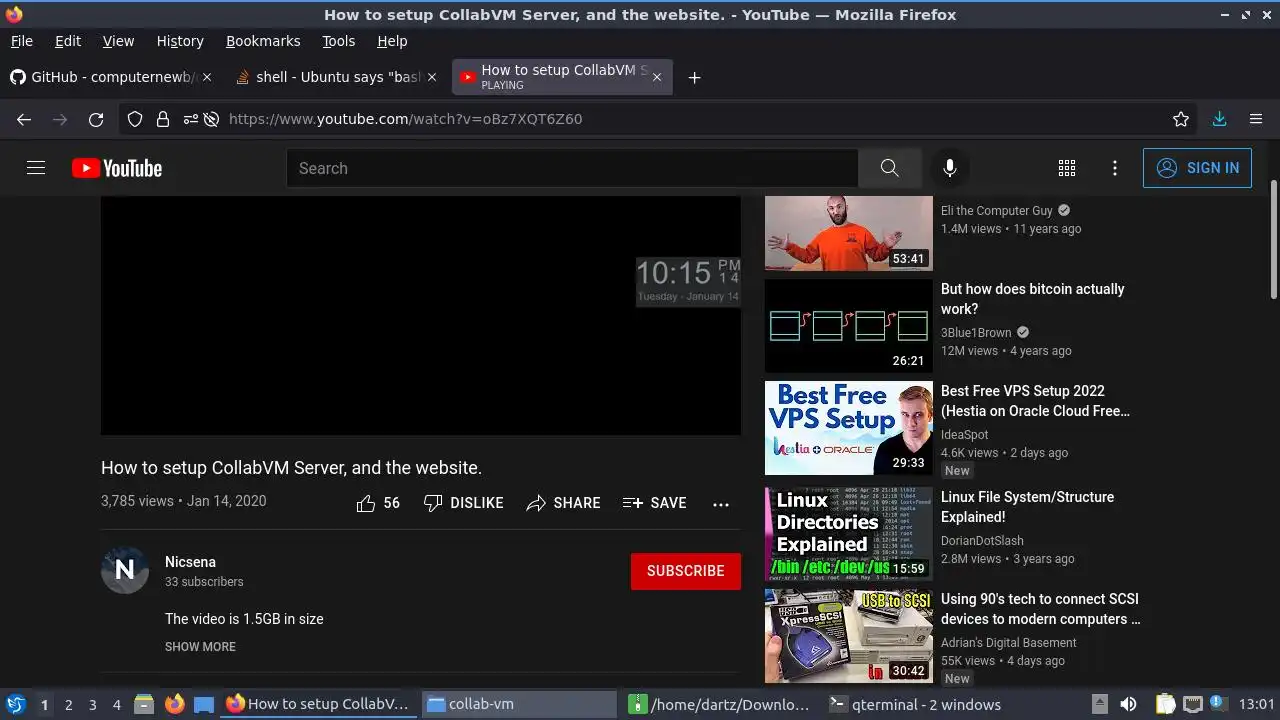This screenshot has width=1280, height=720.
Task: Open the clipboard manager tray icon
Action: tap(1166, 704)
